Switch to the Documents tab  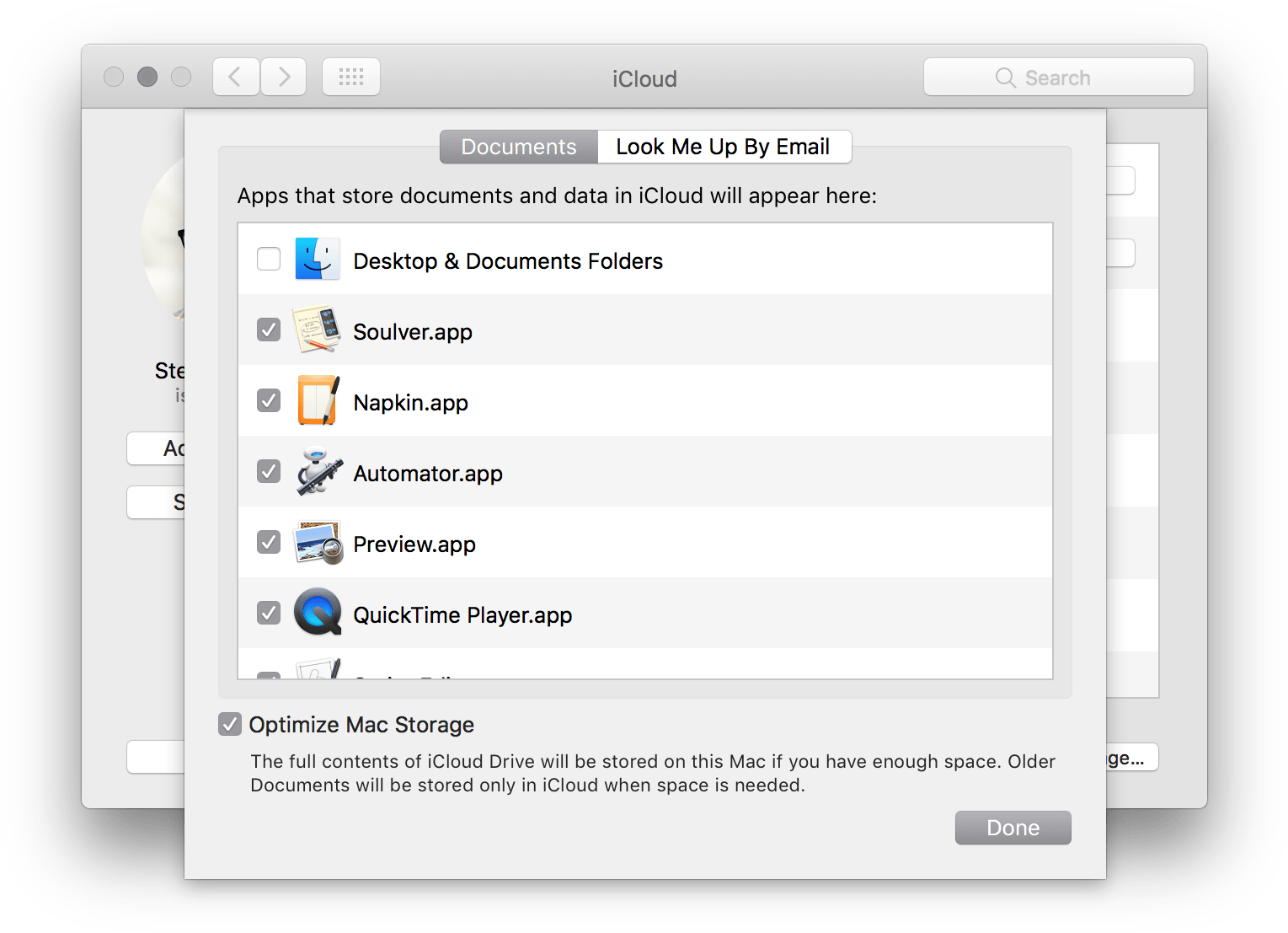coord(519,147)
